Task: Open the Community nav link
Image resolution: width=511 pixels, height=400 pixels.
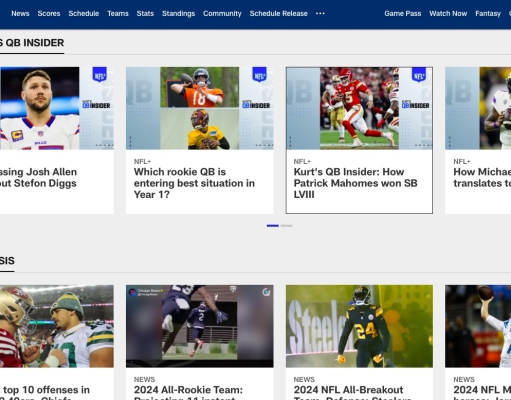Action: pos(222,14)
